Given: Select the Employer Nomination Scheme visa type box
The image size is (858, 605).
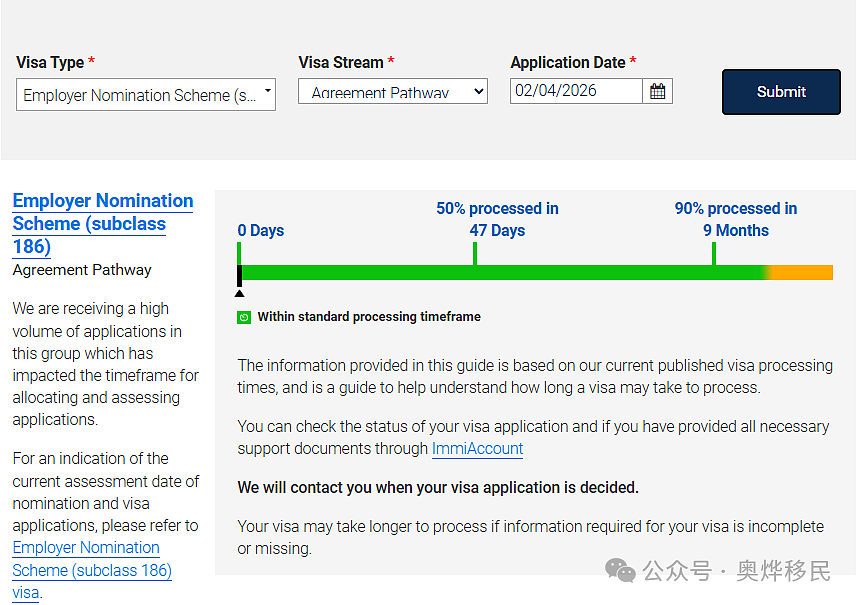Looking at the screenshot, I should pos(146,95).
